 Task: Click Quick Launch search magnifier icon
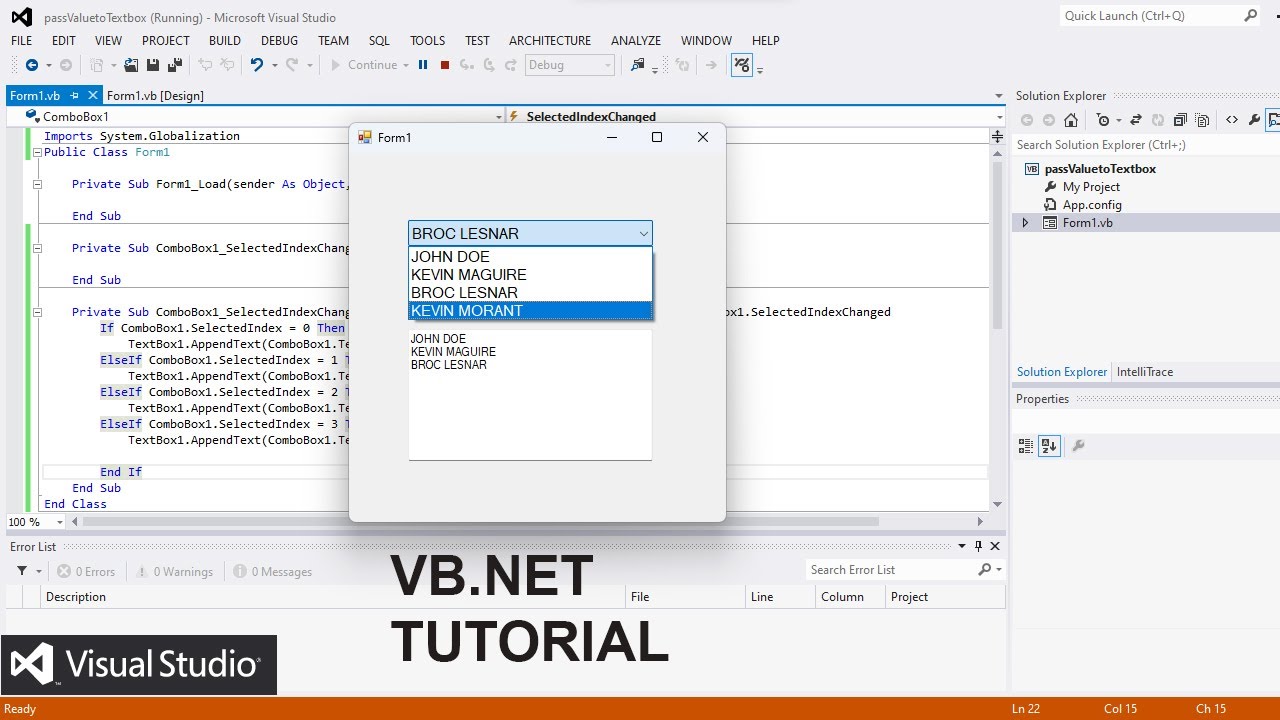click(1251, 16)
